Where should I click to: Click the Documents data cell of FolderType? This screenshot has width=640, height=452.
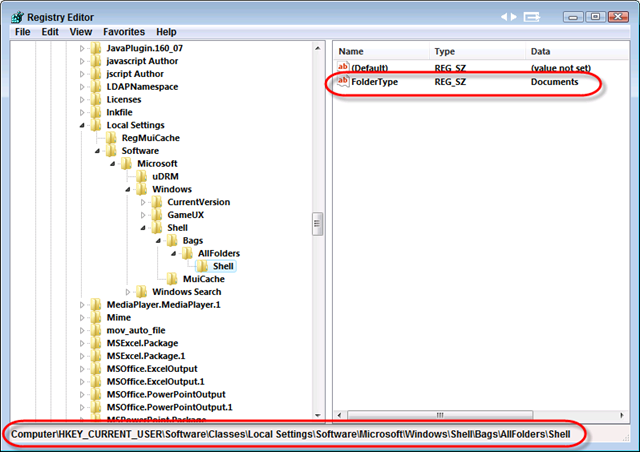pyautogui.click(x=554, y=82)
